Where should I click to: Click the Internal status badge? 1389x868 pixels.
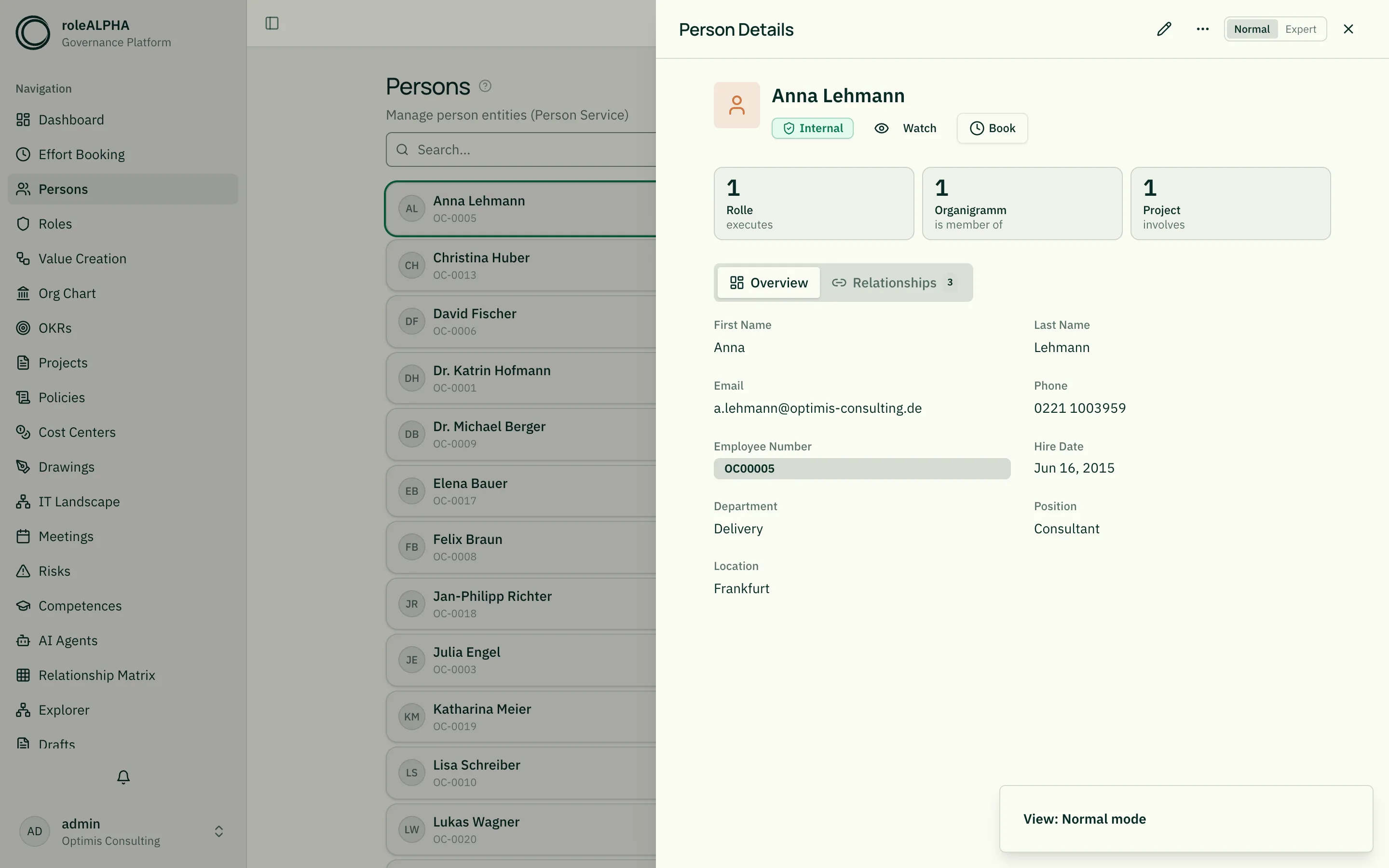coord(812,128)
